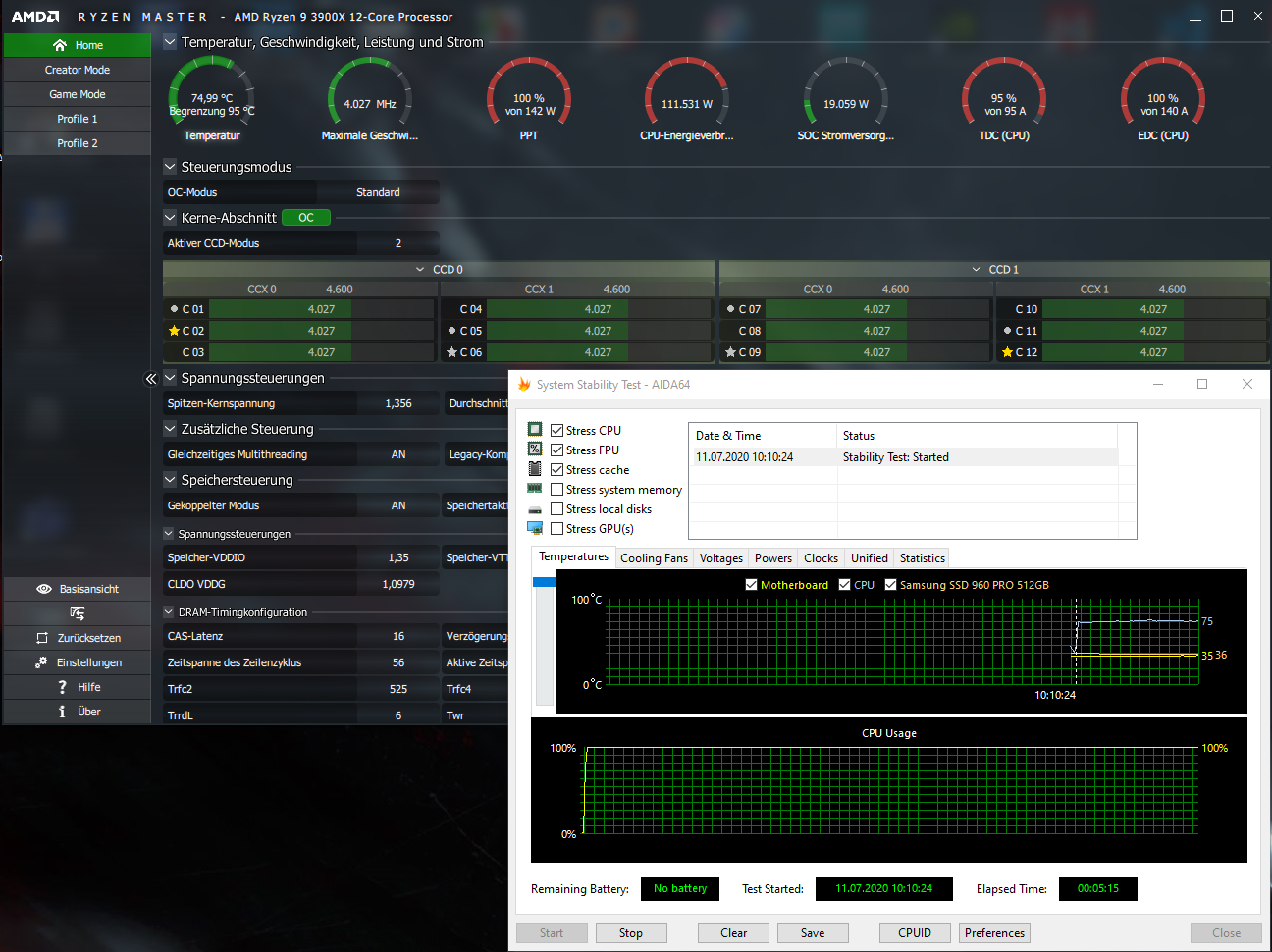
Task: Uncheck the Stress cache checkbox
Action: [557, 470]
